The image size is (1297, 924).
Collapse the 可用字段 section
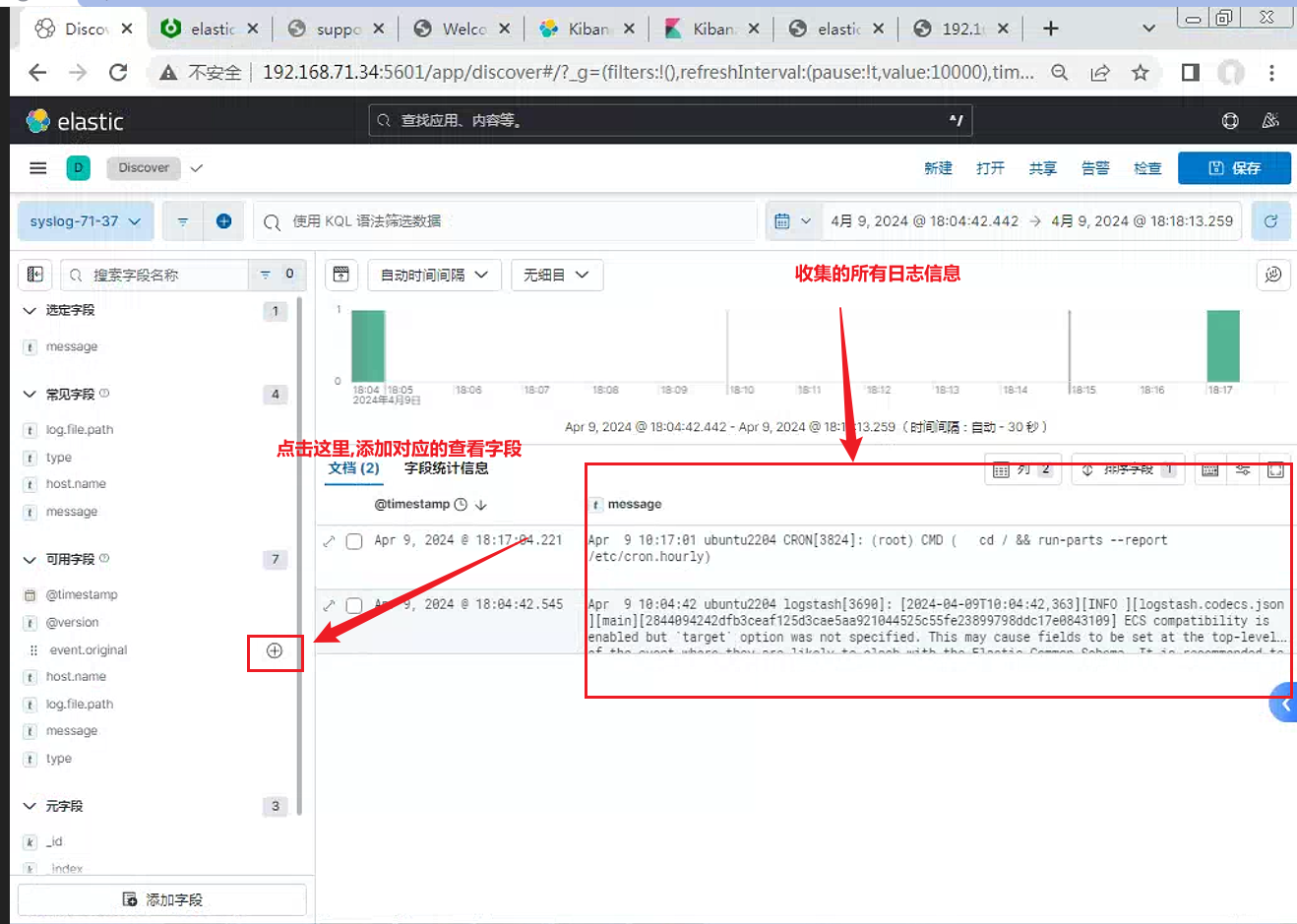tap(30, 559)
